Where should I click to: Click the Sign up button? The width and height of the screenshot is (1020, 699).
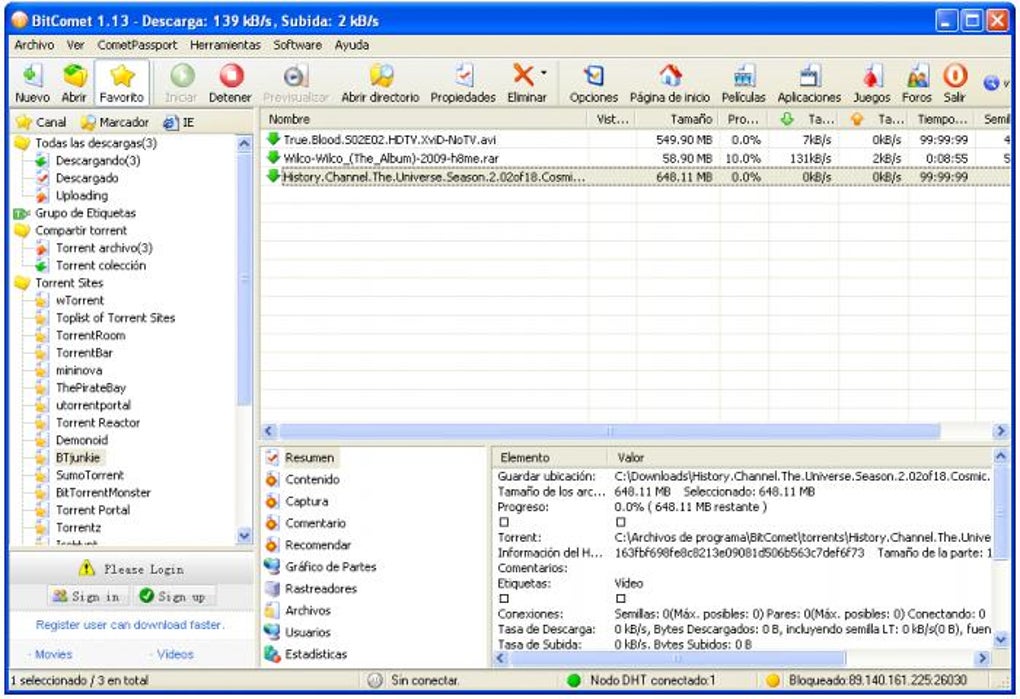pos(173,596)
